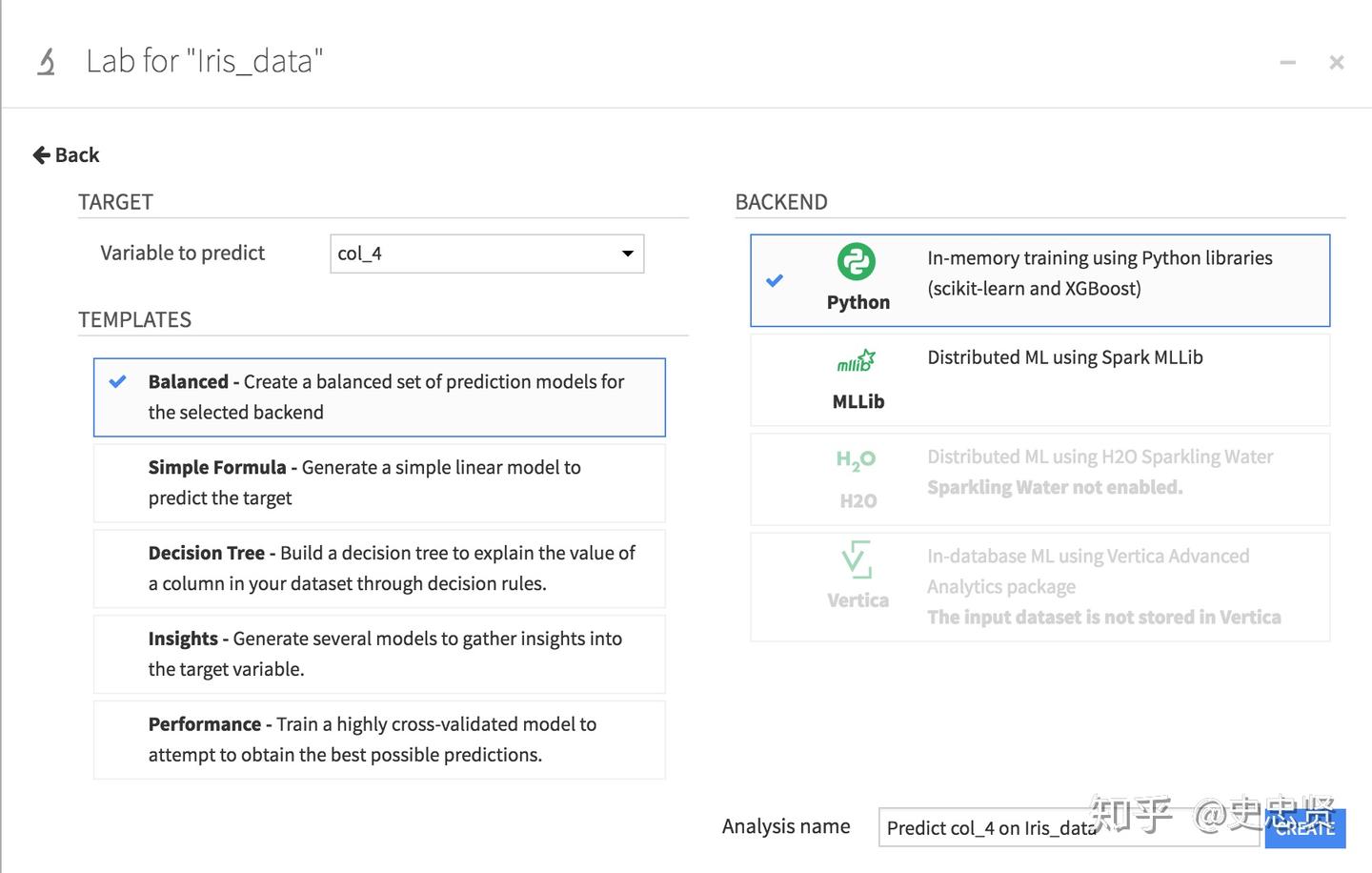Screen dimensions: 1372x873
Task: Choose distributed ML using H2O Sparkling Water
Action: click(x=1039, y=479)
